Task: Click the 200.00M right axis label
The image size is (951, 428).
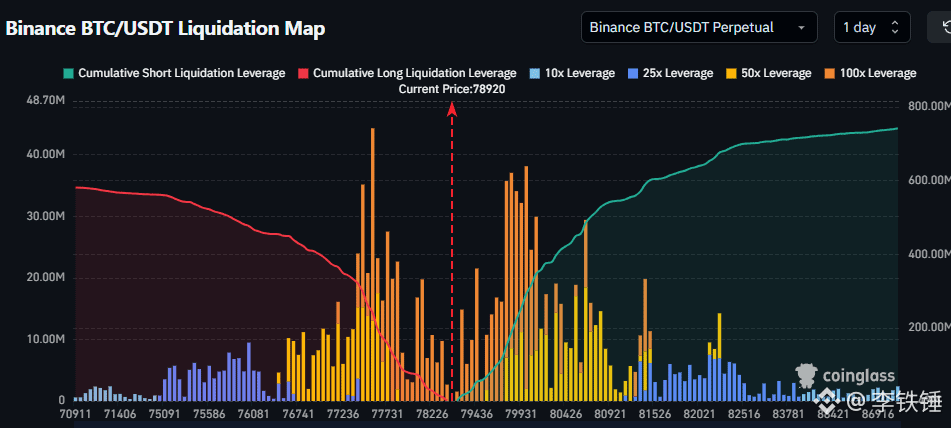Action: pos(930,327)
